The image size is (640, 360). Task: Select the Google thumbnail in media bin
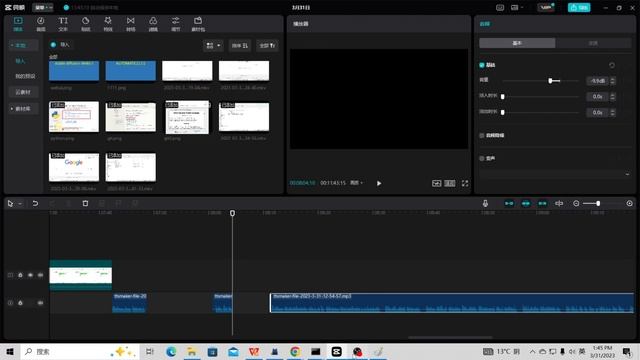coord(74,167)
